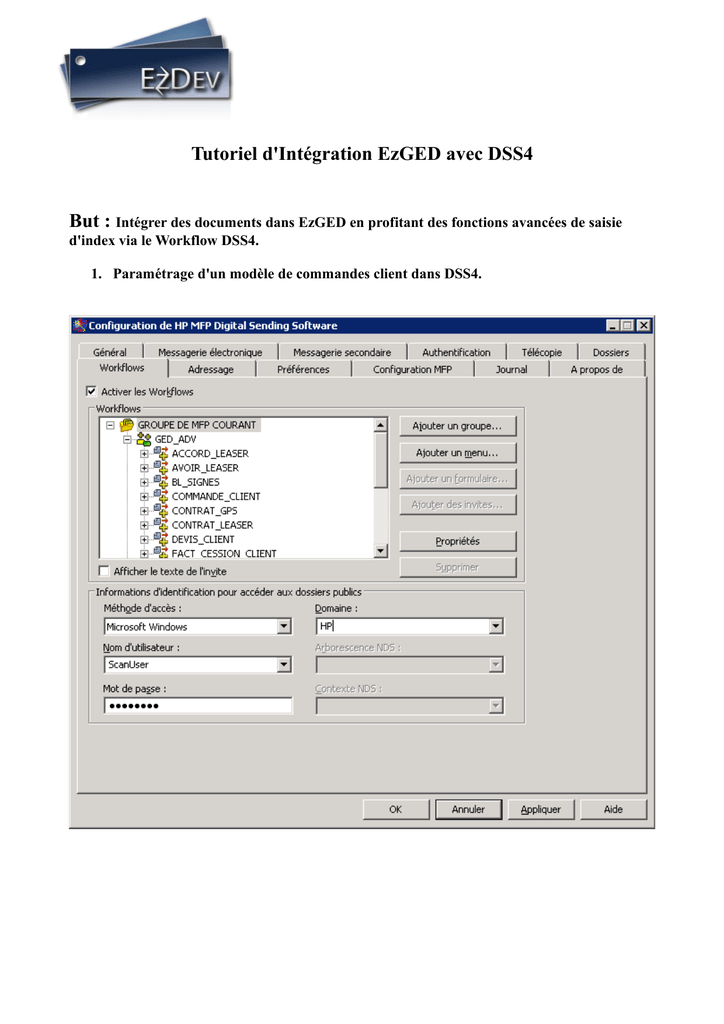Expand the AVOIR_LEASER node
Screen dimensions: 724x1024
[x=144, y=468]
